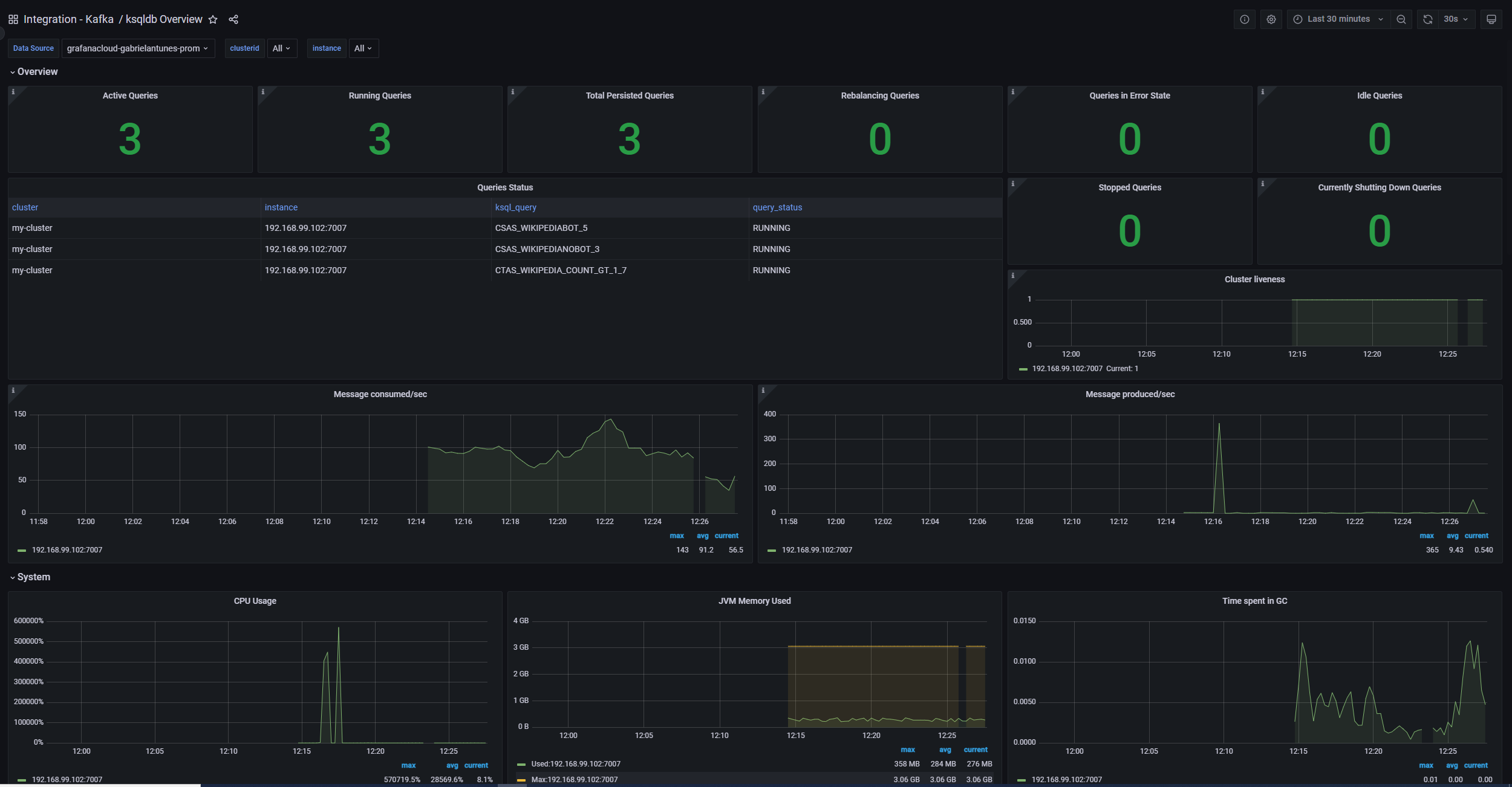The width and height of the screenshot is (1512, 787).
Task: Click the dashboard info icon
Action: tap(1245, 19)
